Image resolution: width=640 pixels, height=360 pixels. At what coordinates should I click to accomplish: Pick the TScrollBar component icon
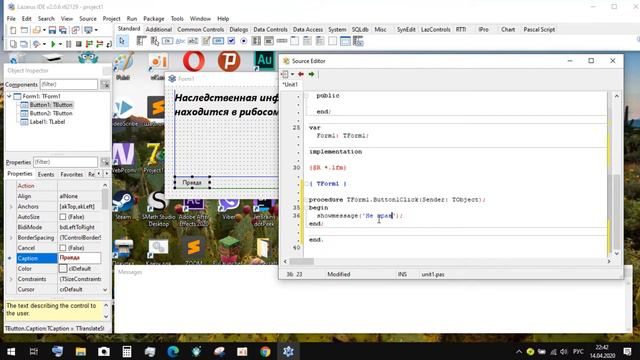(282, 41)
